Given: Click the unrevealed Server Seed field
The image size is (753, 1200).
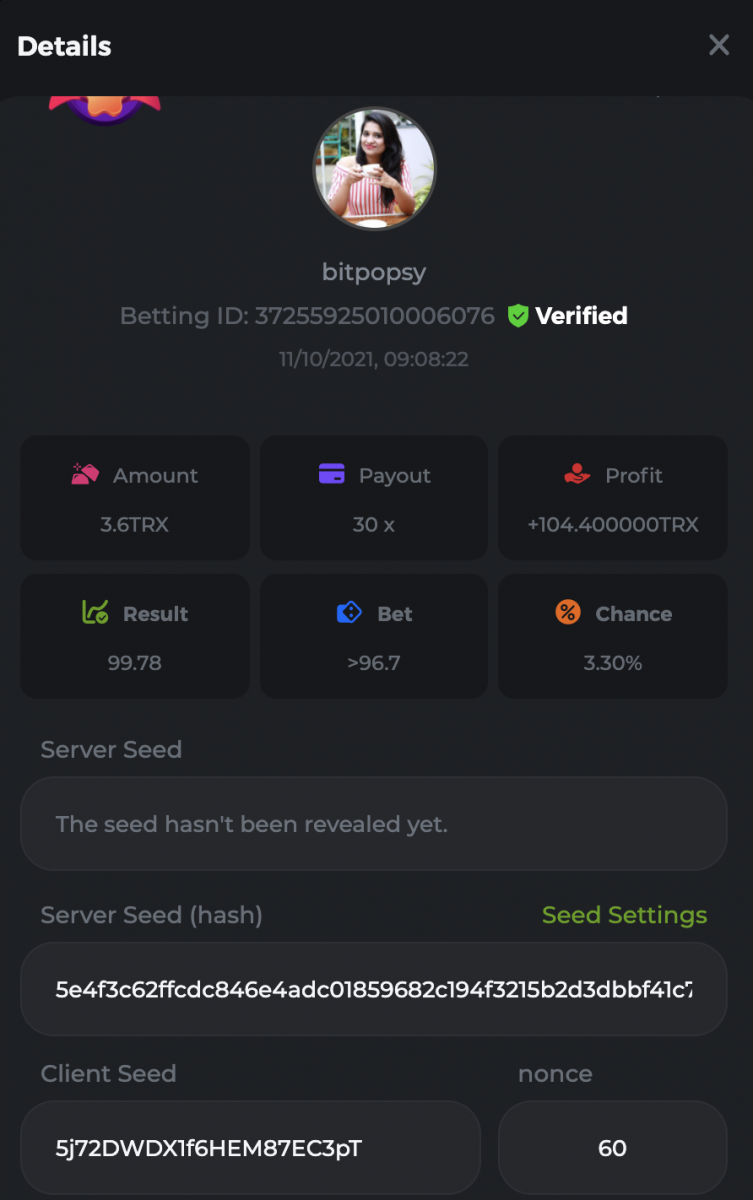Looking at the screenshot, I should point(373,824).
